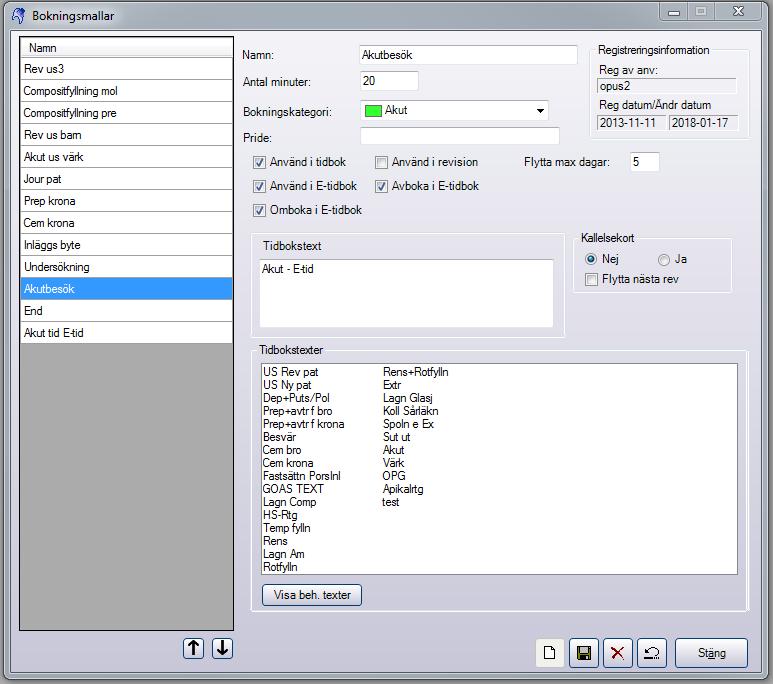Screen dimensions: 773x684
Task: Select Spoln e Ex text
Action: click(x=408, y=424)
